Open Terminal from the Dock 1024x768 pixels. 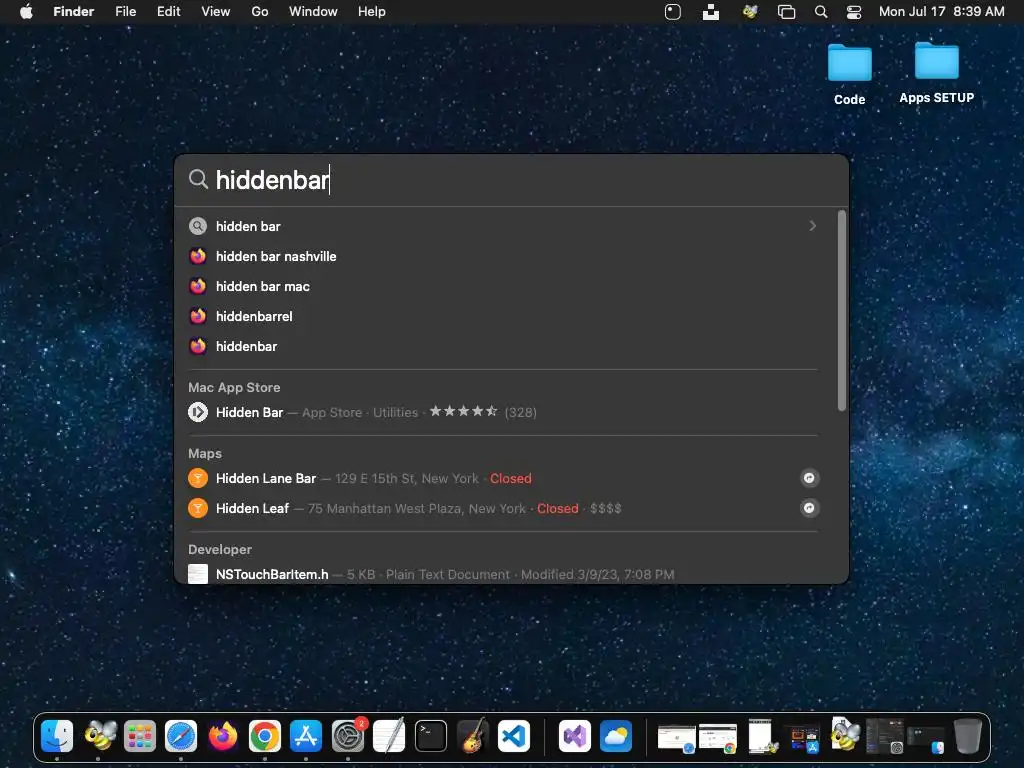pos(431,737)
